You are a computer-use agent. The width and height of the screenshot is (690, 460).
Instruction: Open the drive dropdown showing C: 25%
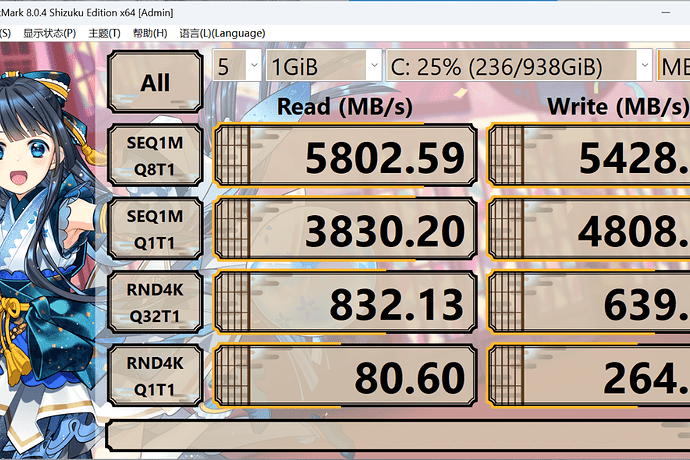(x=519, y=66)
